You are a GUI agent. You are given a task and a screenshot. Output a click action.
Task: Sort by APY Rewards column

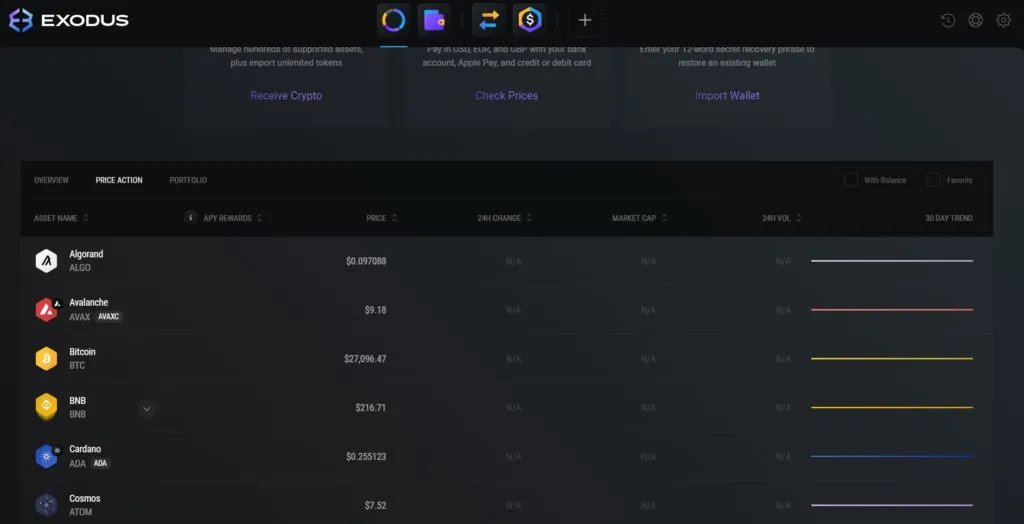[x=232, y=218]
